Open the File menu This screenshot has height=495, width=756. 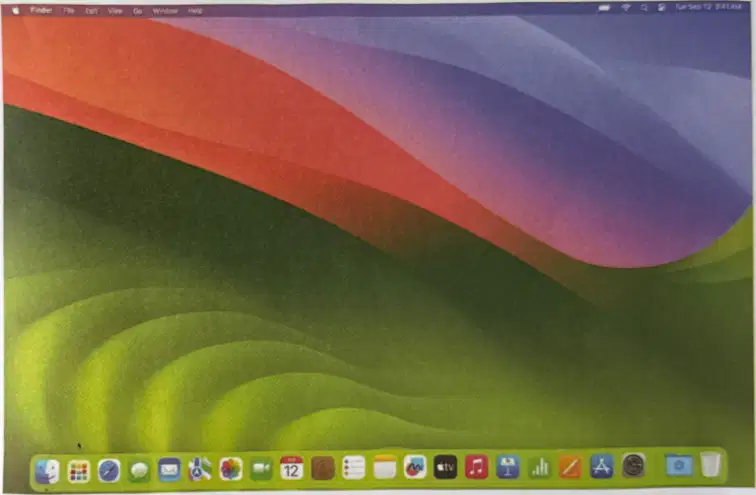pyautogui.click(x=69, y=11)
